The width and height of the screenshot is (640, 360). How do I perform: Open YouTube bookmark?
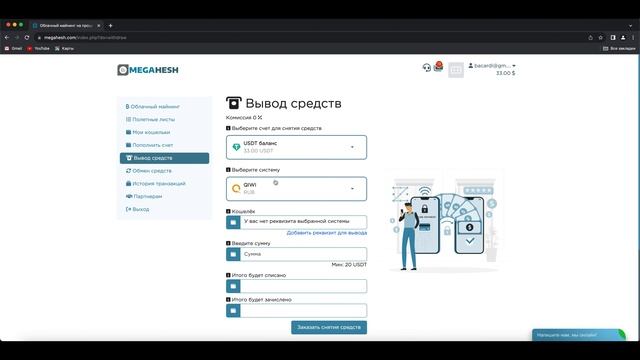tap(38, 49)
